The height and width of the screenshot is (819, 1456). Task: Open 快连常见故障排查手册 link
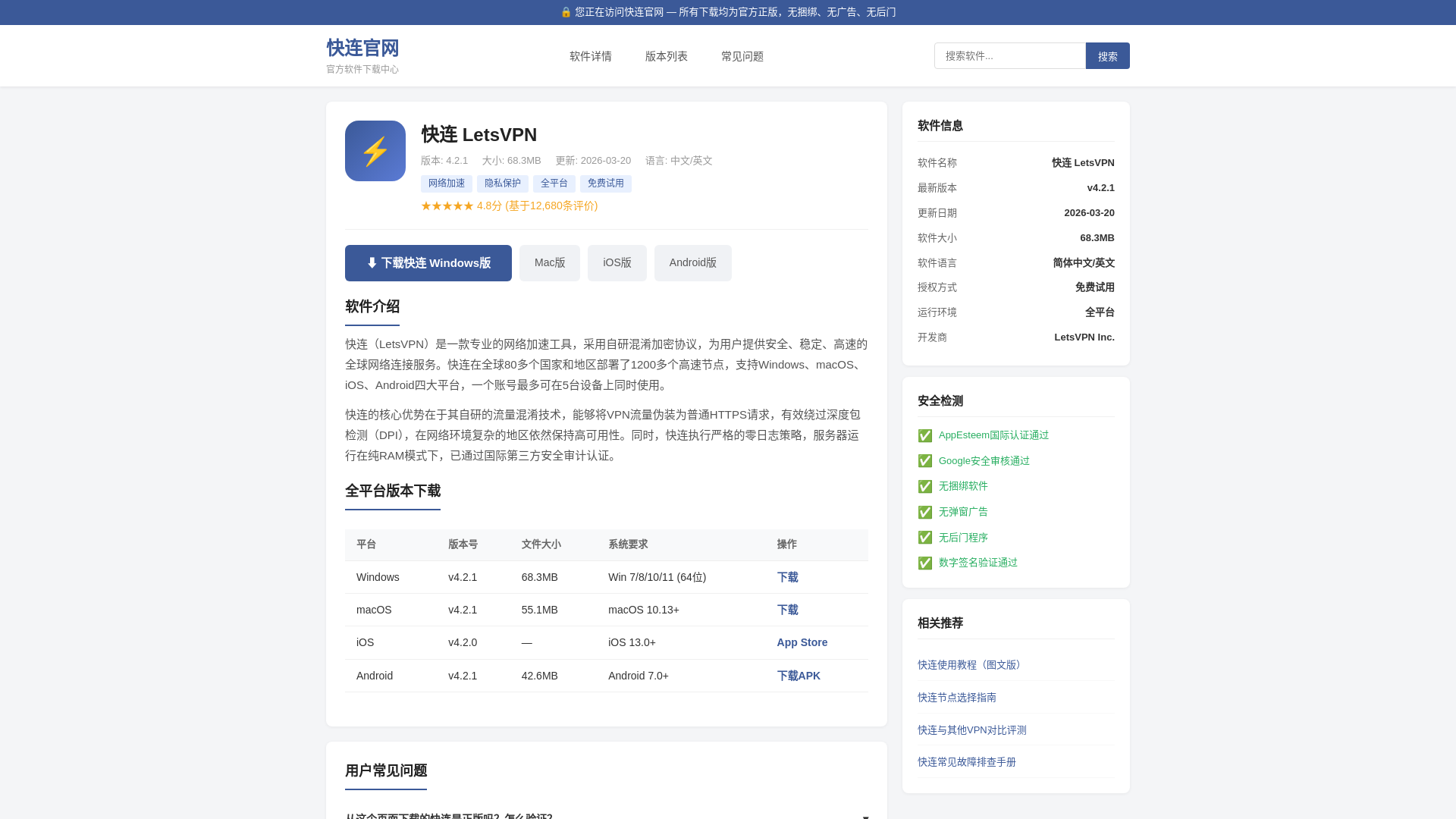point(967,762)
